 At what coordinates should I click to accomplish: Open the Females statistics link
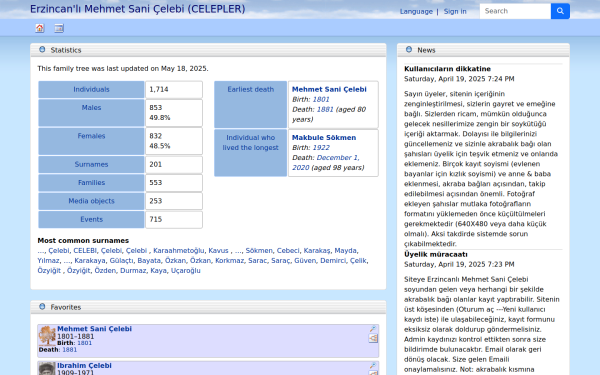coord(91,136)
